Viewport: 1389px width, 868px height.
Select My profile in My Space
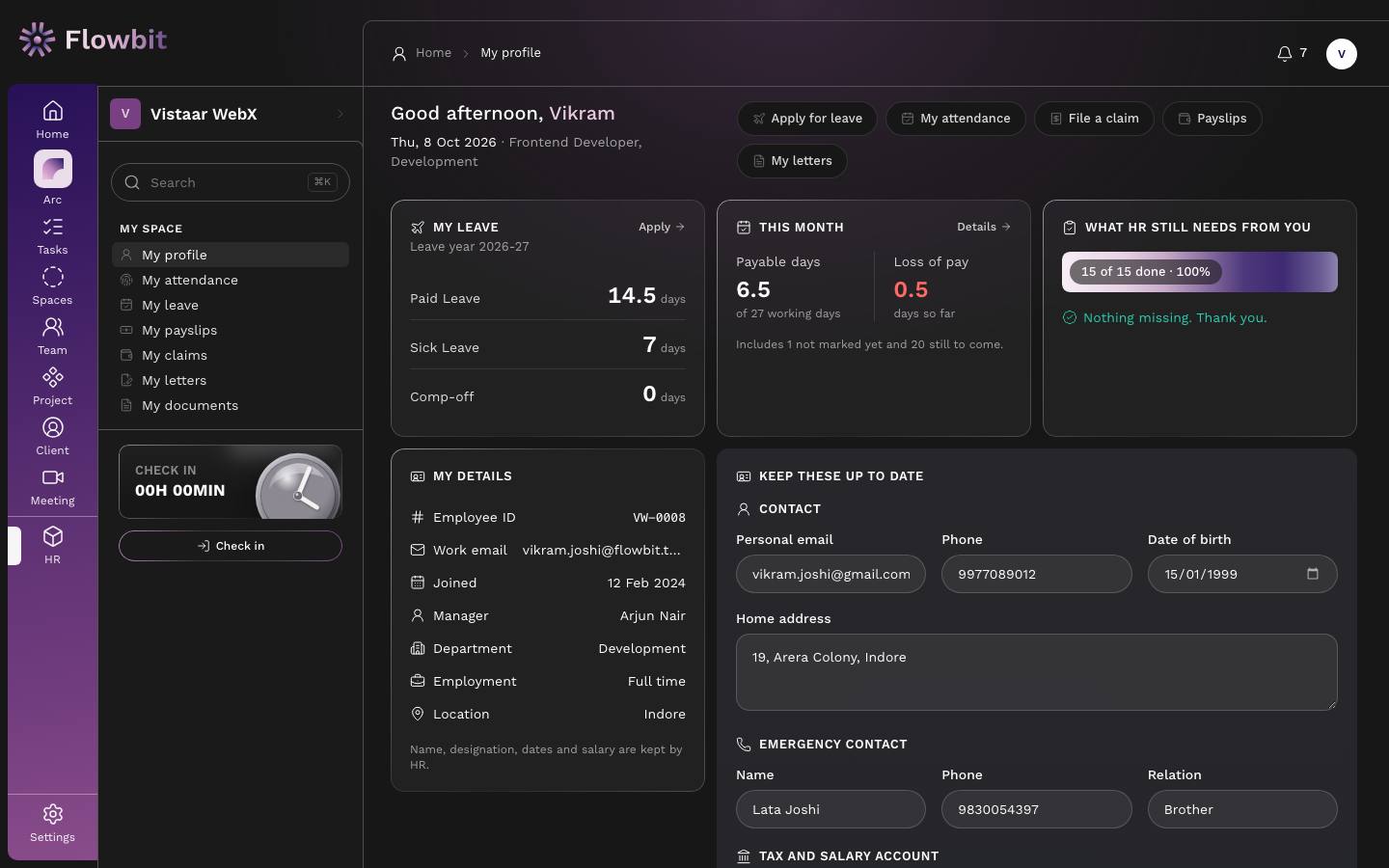click(231, 255)
